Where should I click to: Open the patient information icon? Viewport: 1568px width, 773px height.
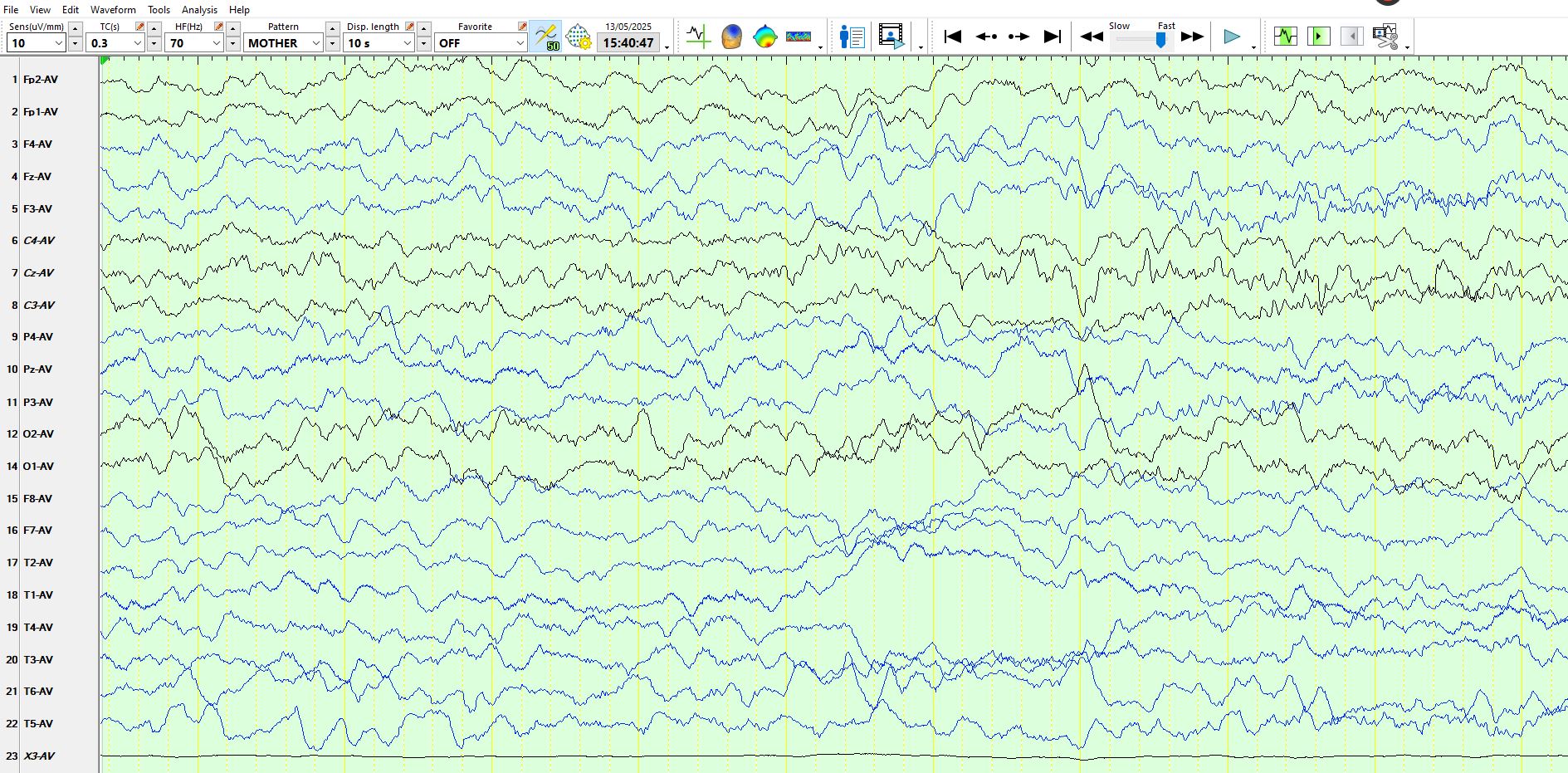pos(852,37)
